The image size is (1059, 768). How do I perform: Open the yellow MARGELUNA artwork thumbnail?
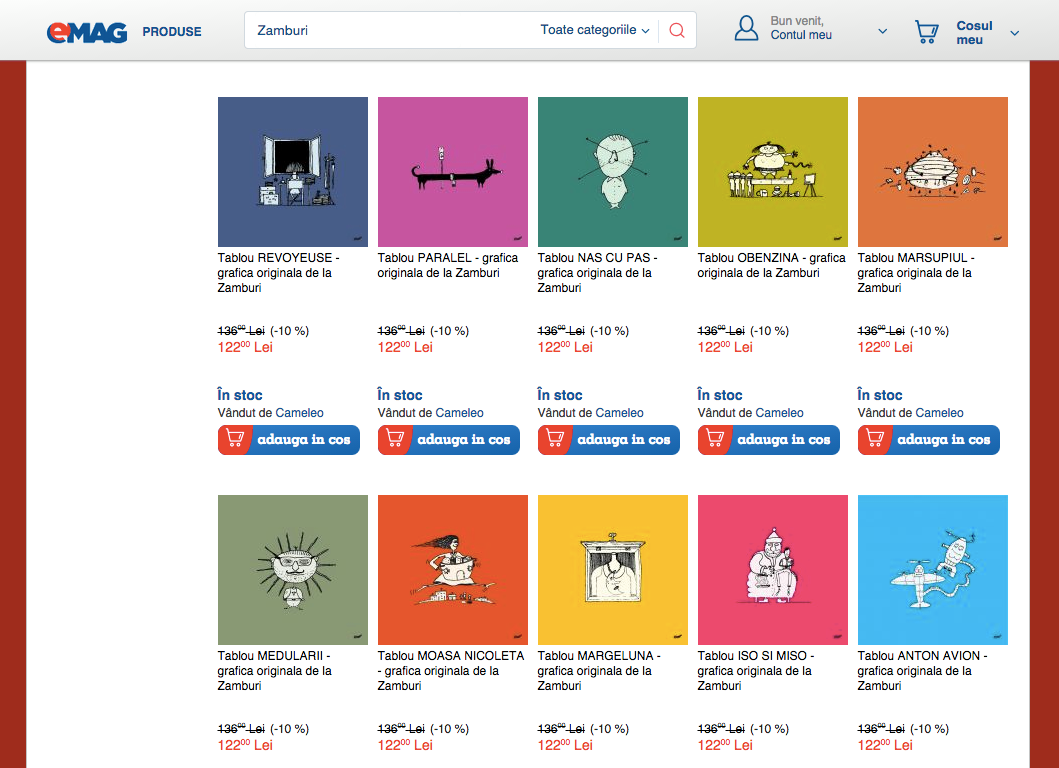(x=613, y=570)
